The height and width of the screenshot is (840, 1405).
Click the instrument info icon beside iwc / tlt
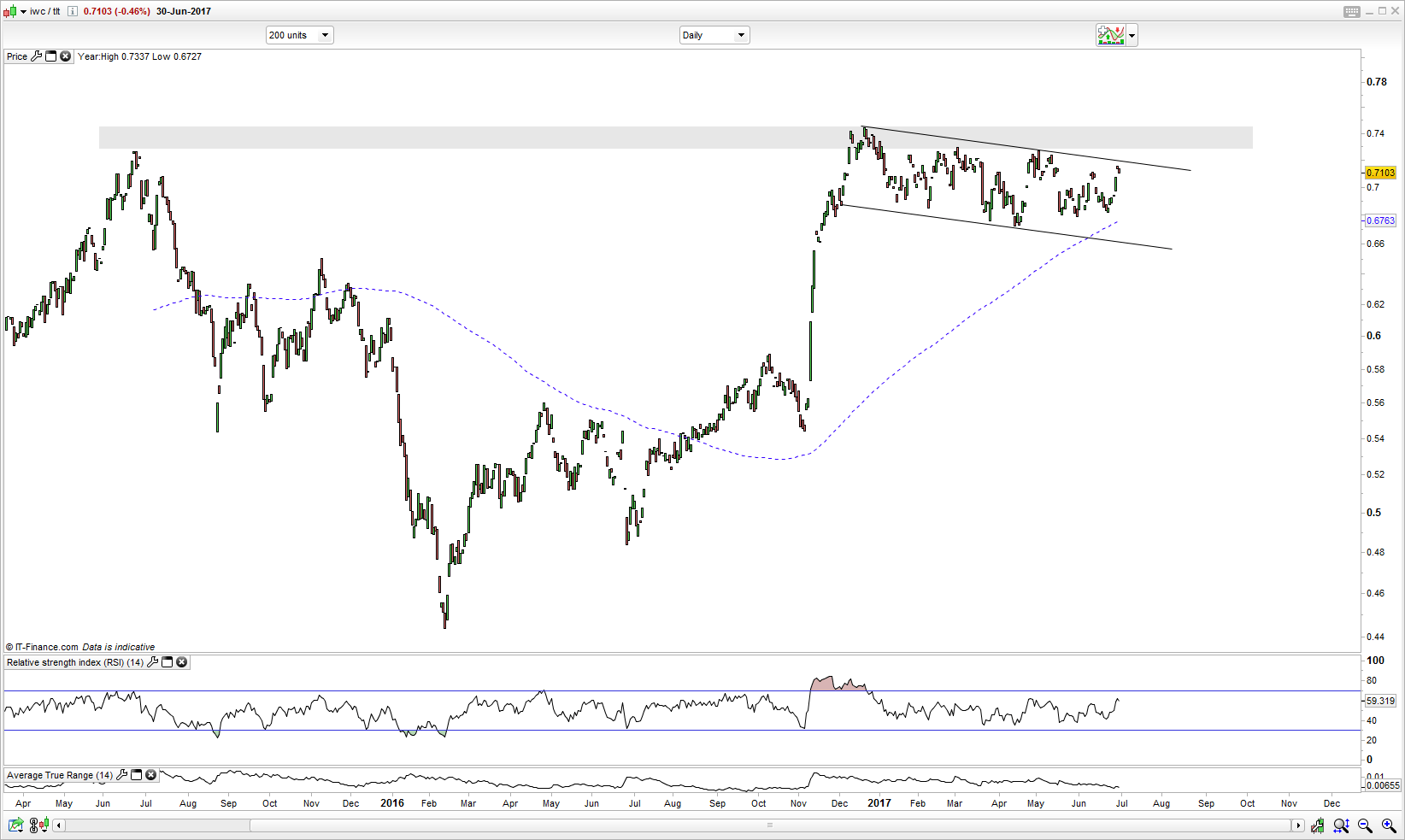coord(73,11)
